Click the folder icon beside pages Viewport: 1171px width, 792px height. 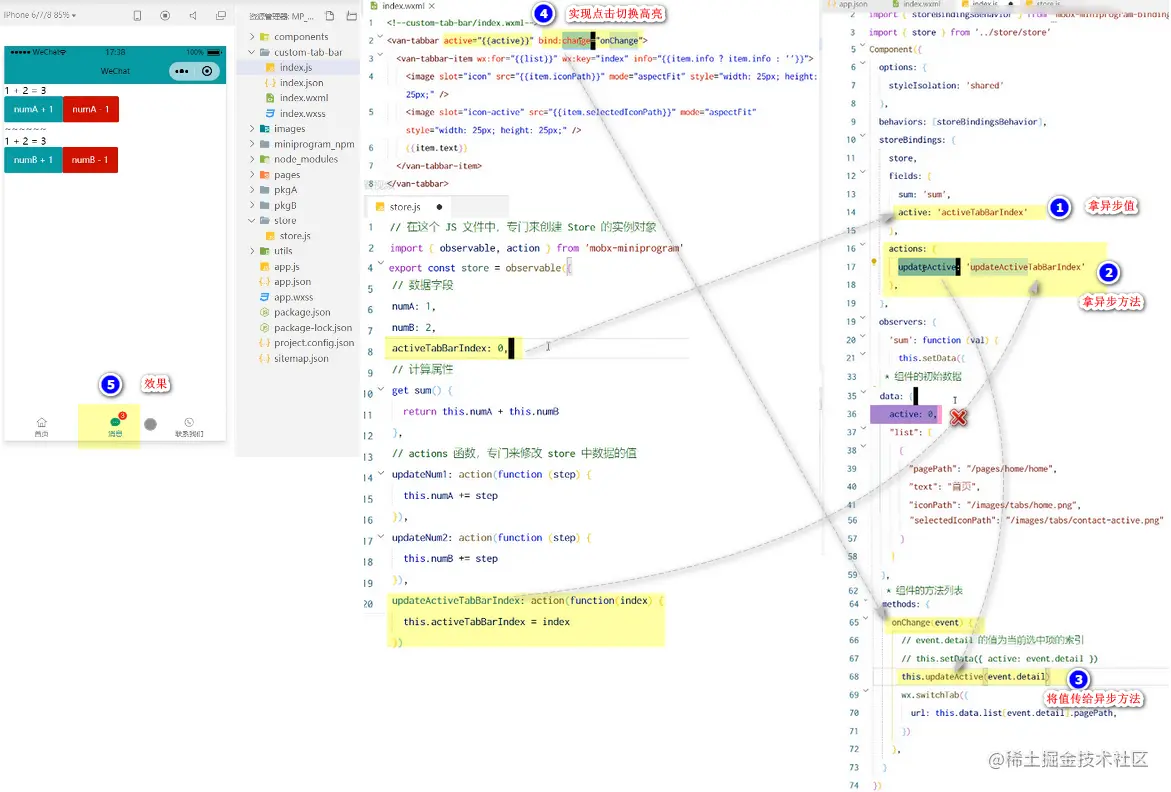(264, 175)
